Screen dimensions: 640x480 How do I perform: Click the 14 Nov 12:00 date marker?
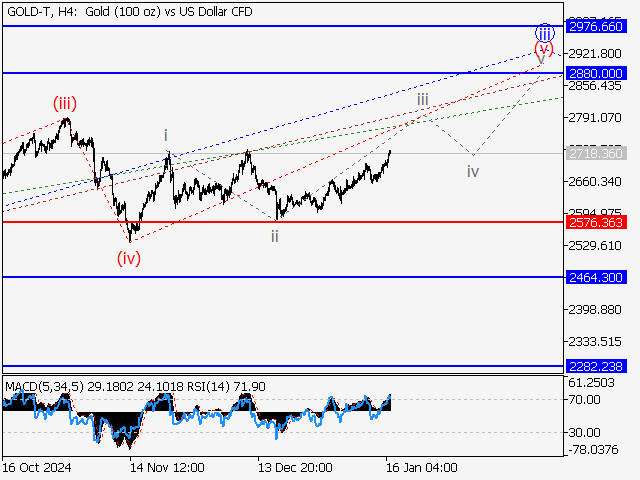pyautogui.click(x=167, y=467)
